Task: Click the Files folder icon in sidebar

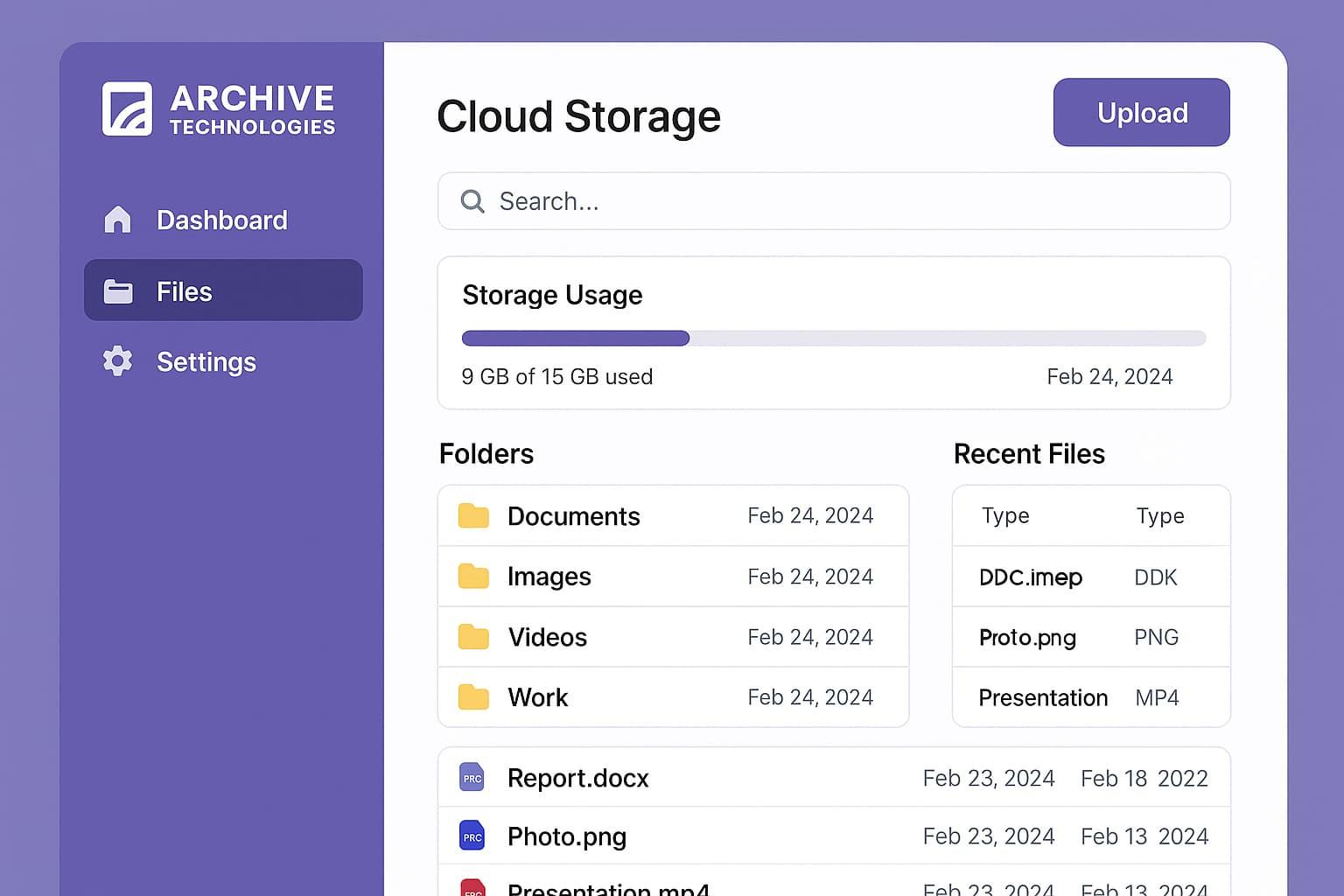Action: coord(118,291)
